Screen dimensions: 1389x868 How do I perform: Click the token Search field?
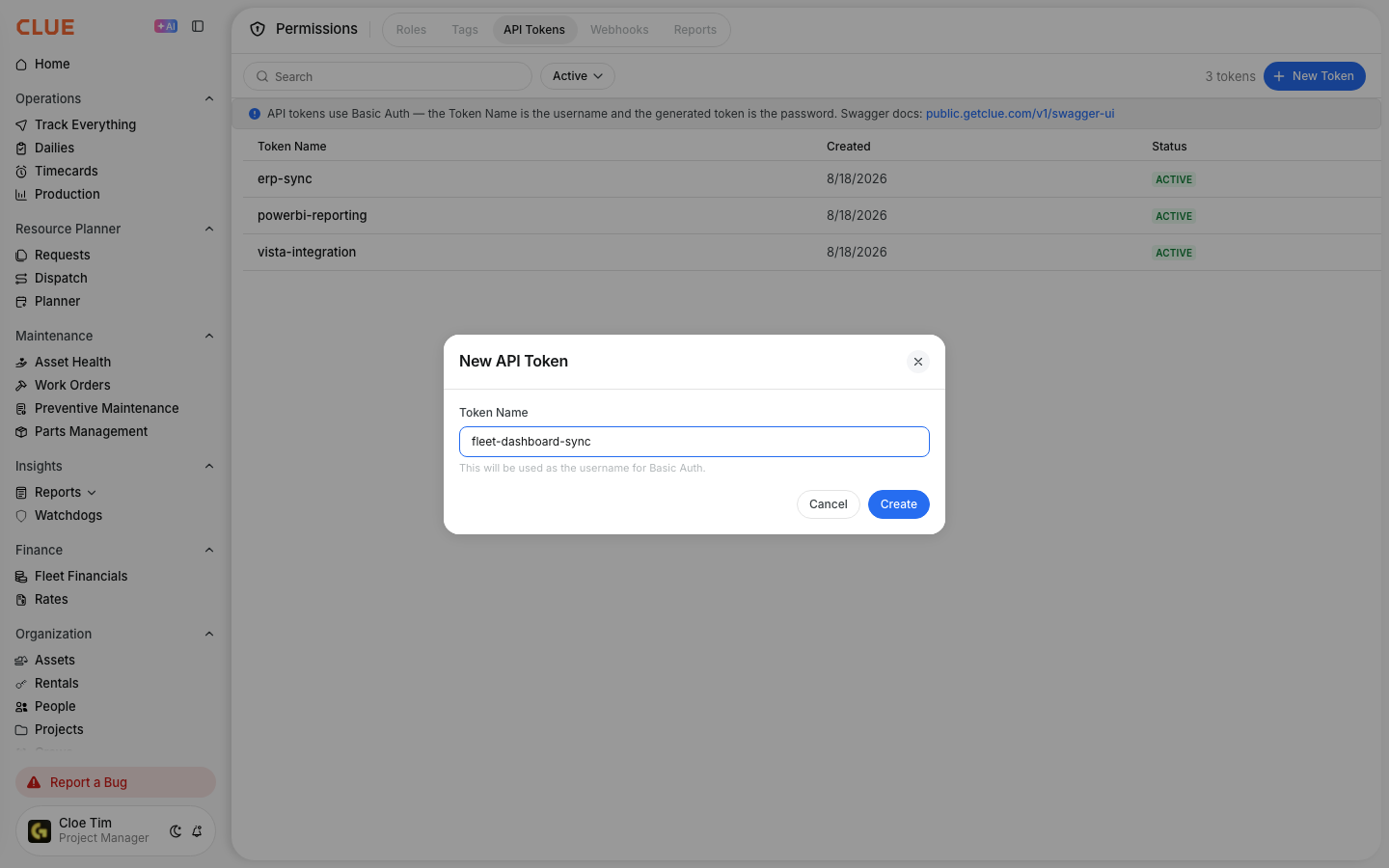click(388, 76)
